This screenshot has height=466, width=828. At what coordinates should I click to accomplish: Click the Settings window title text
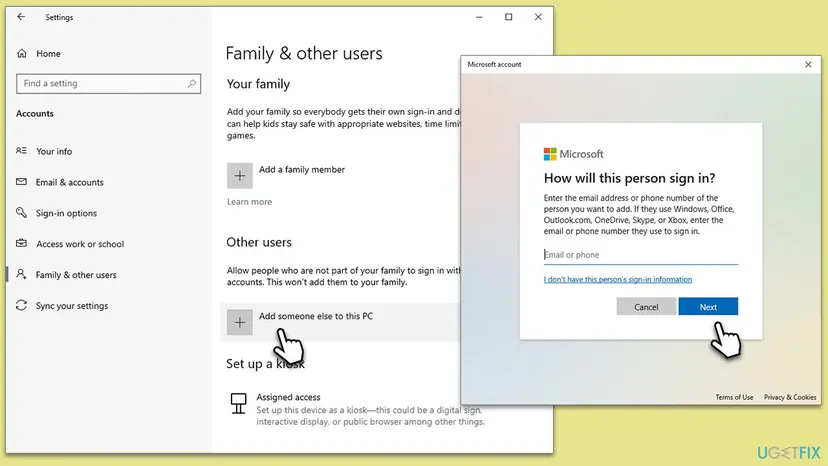[59, 17]
